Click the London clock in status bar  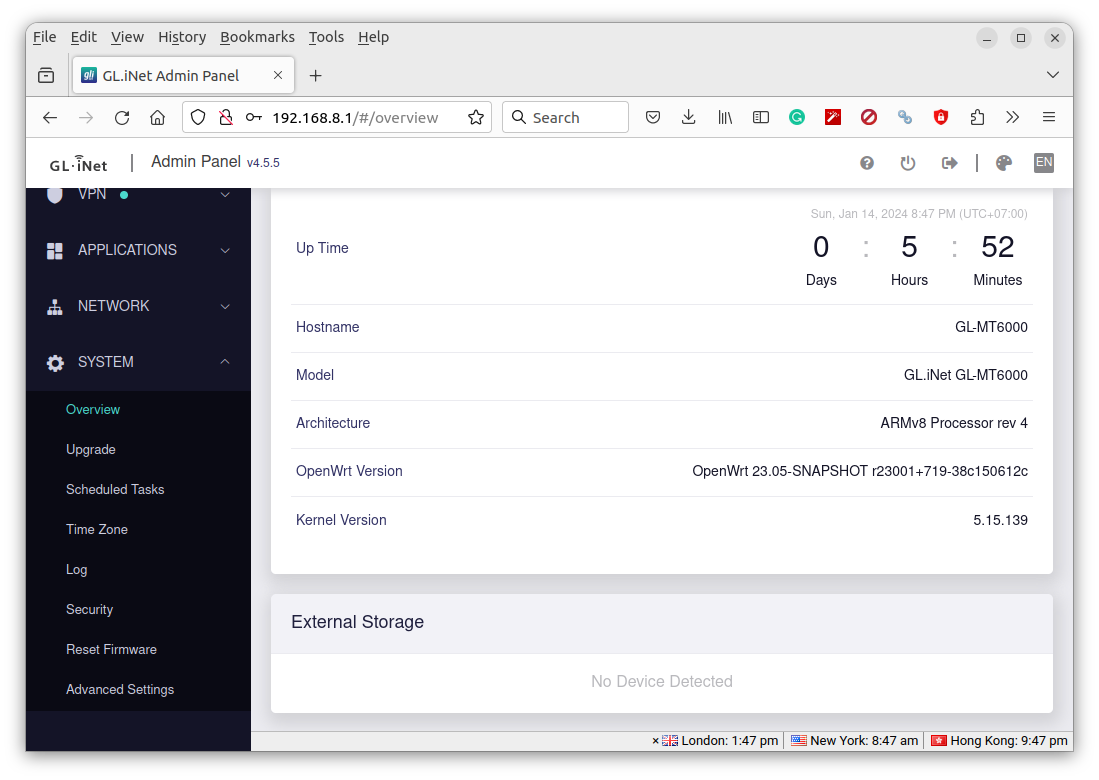pos(720,741)
